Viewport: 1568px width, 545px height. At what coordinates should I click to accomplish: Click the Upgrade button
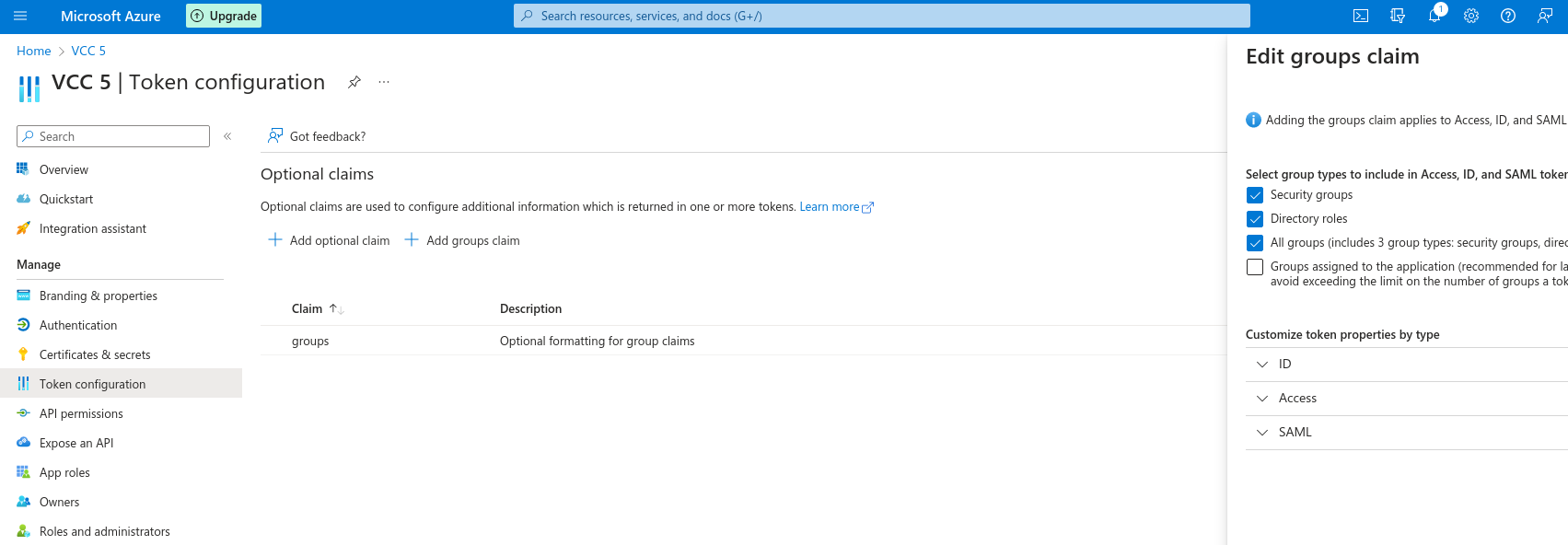pyautogui.click(x=224, y=16)
